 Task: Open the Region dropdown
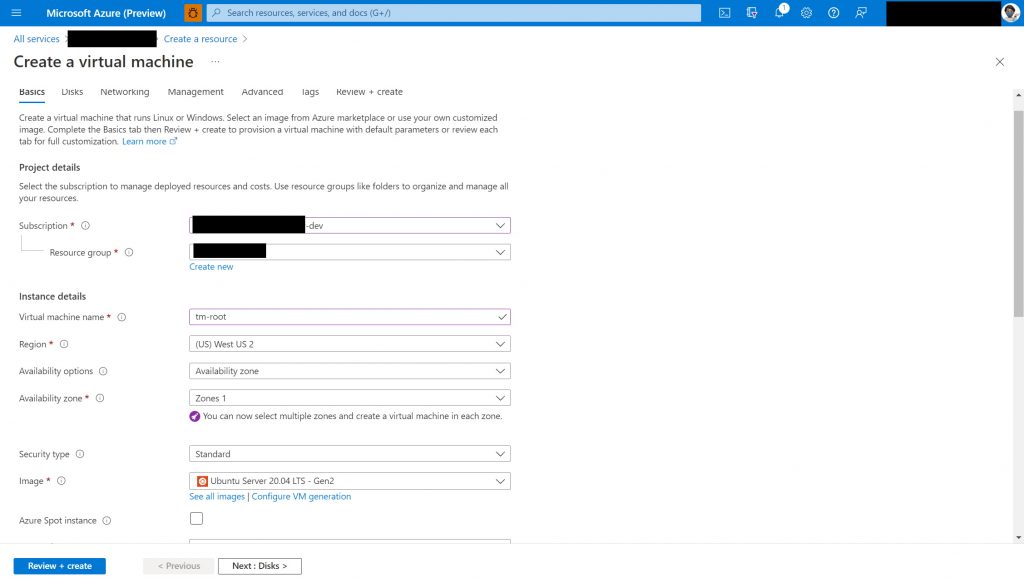[350, 344]
